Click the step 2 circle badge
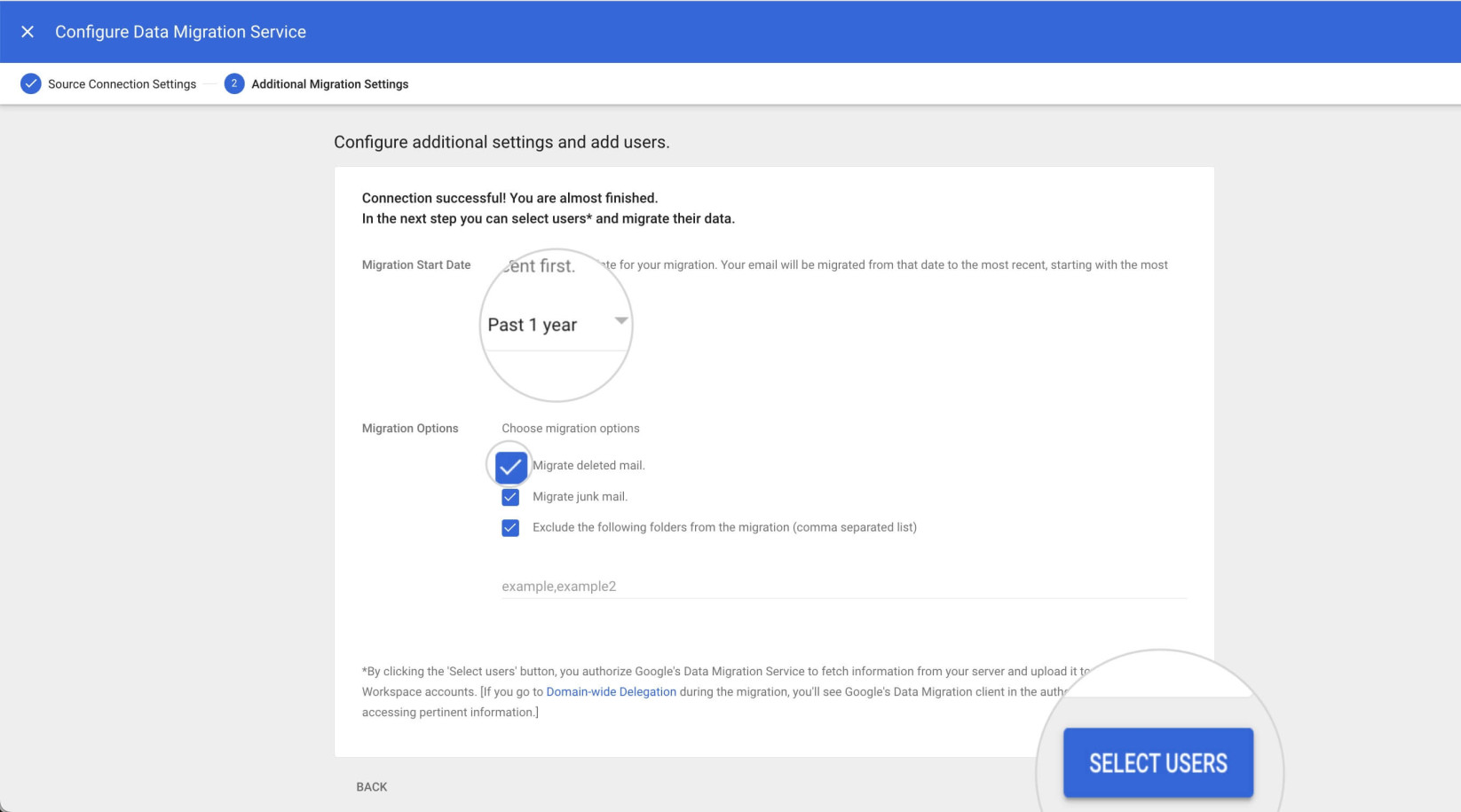This screenshot has height=812, width=1461. pyautogui.click(x=233, y=83)
